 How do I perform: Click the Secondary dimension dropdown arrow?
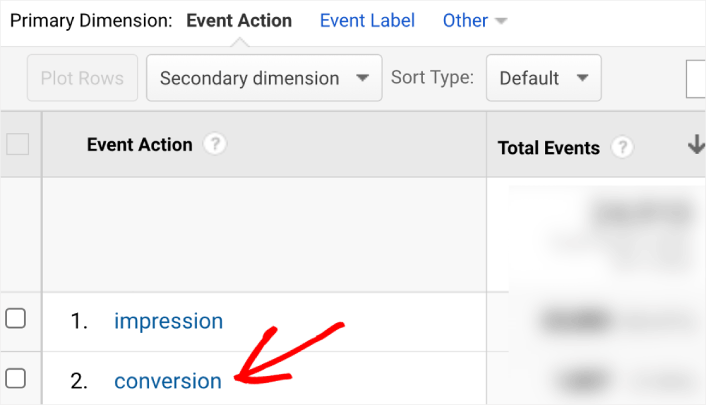(362, 78)
